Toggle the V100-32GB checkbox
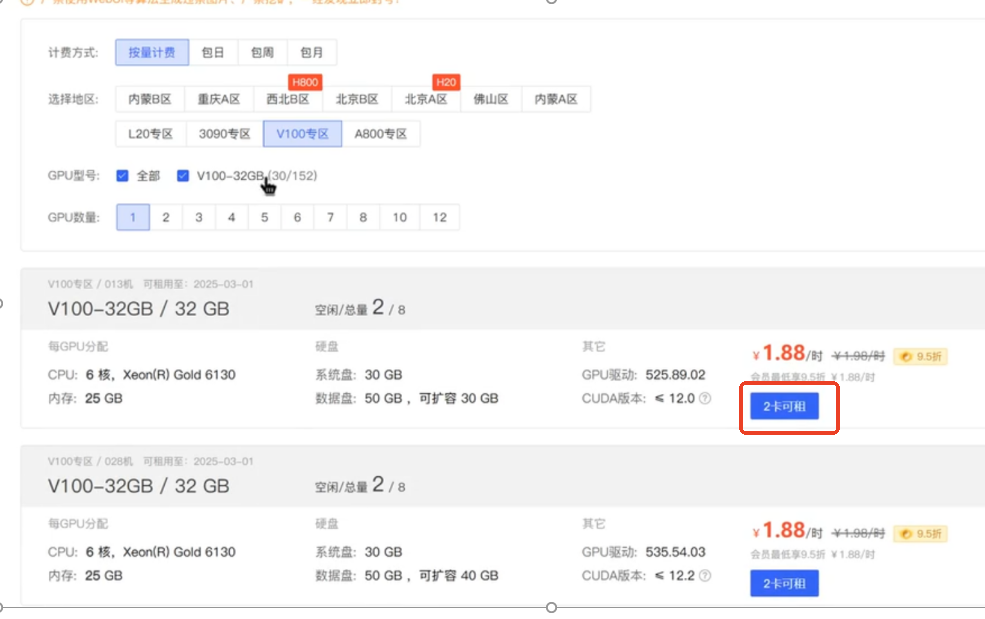The height and width of the screenshot is (619, 985). tap(183, 176)
